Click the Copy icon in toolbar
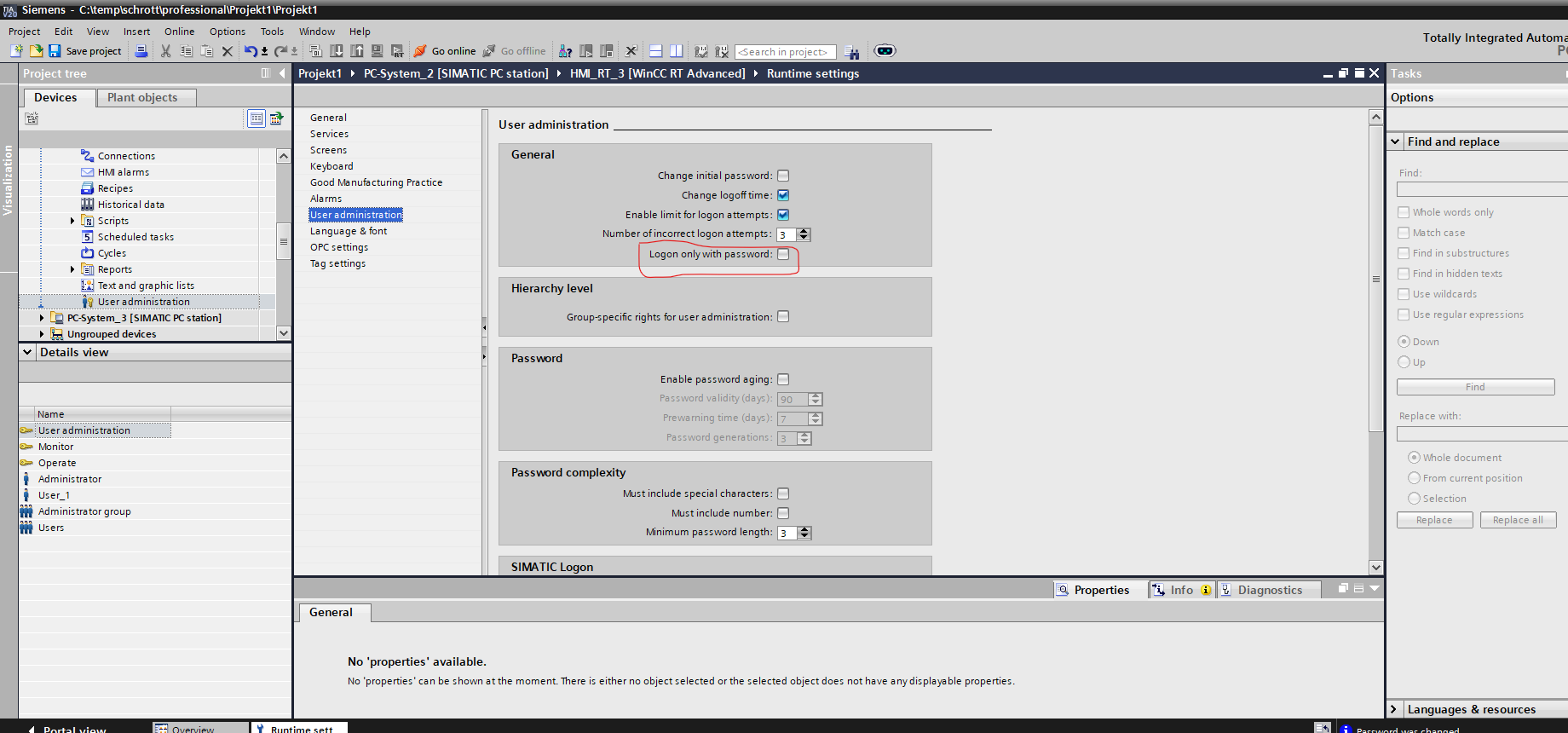The image size is (1568, 733). click(187, 51)
